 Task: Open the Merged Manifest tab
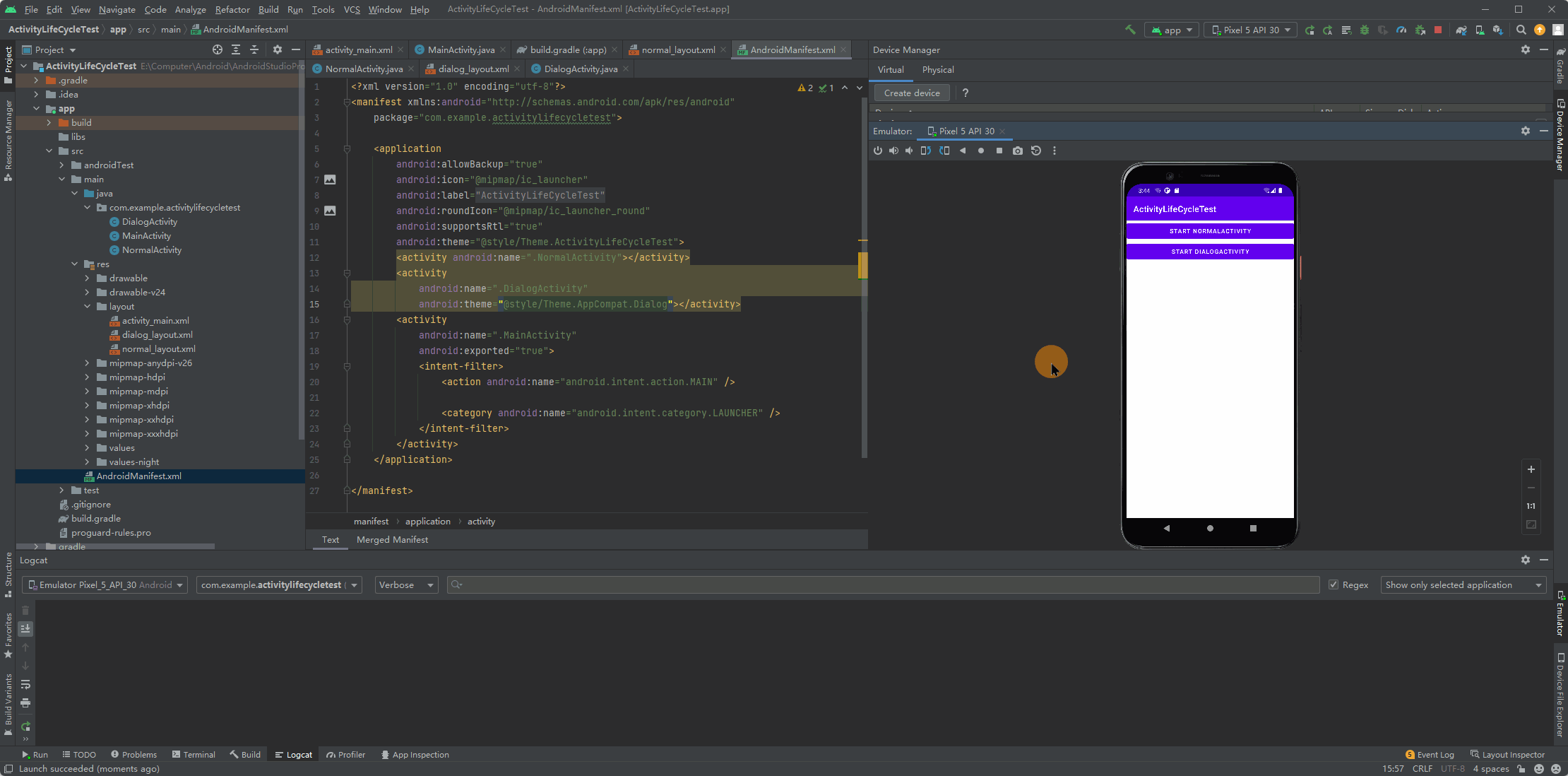392,539
